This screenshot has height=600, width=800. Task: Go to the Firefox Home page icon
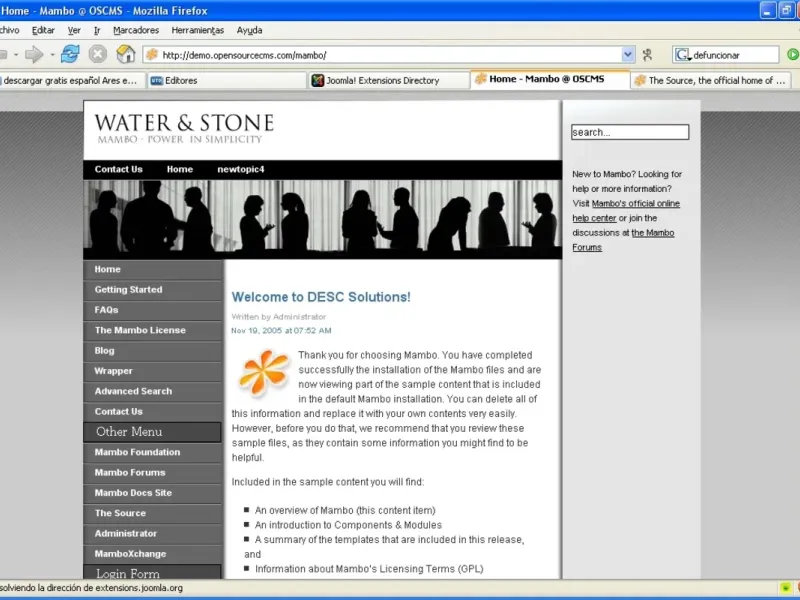[x=126, y=54]
